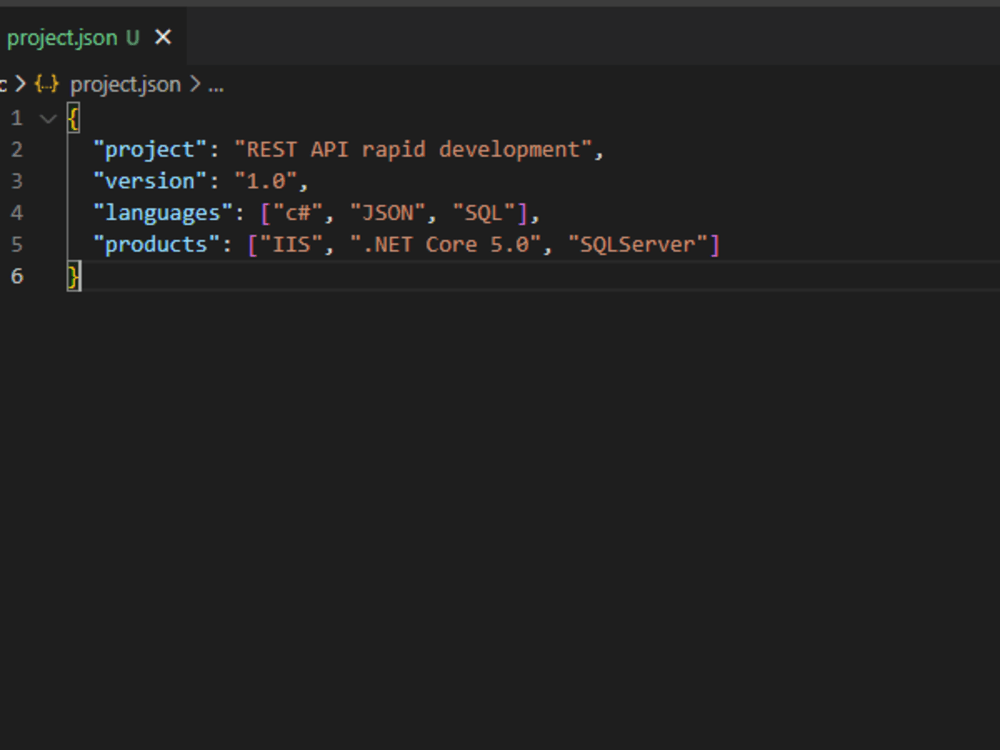The width and height of the screenshot is (1000, 750).
Task: Click the "products" key
Action: pos(157,245)
